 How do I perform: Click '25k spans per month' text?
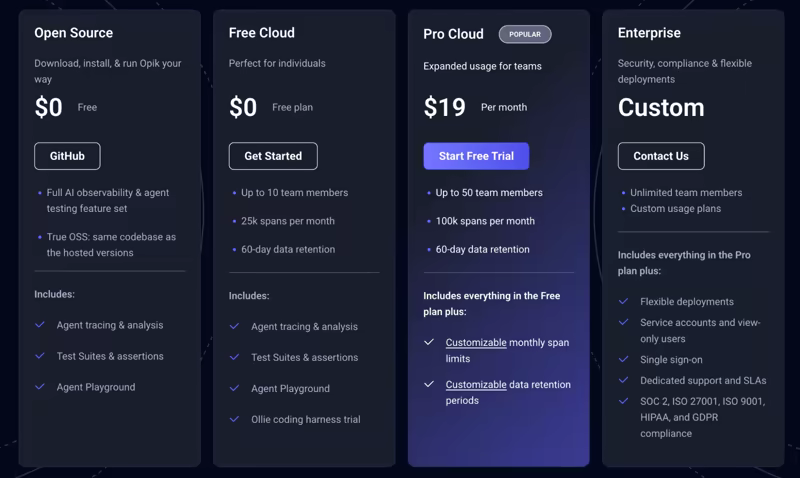pyautogui.click(x=288, y=221)
